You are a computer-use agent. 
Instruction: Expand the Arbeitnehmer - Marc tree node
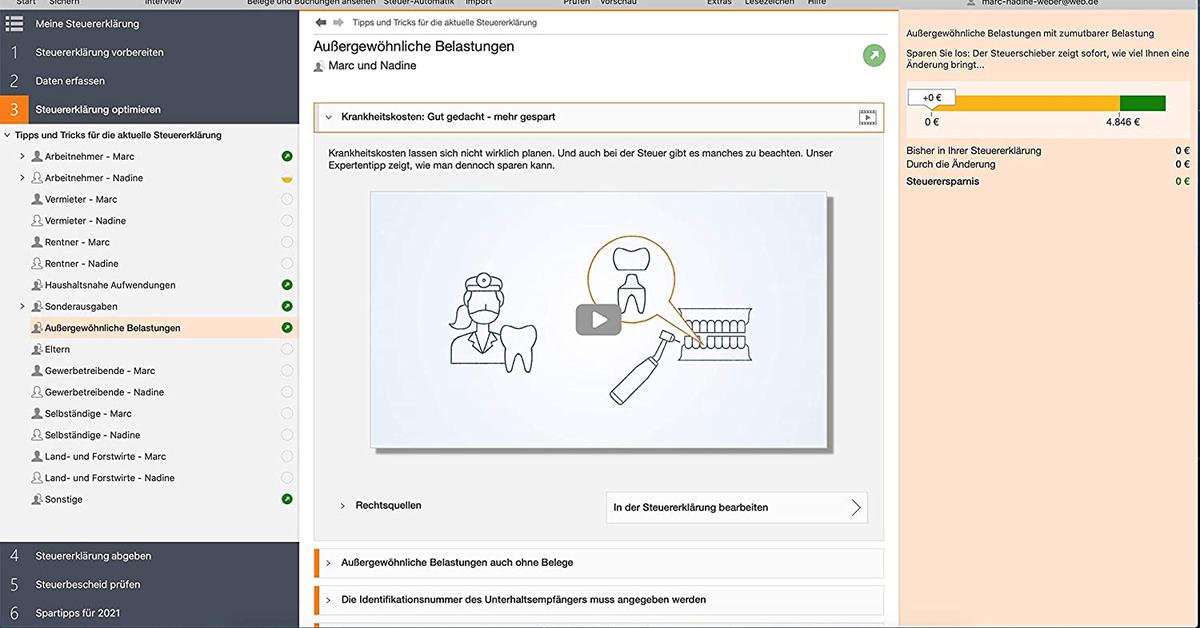tap(22, 157)
